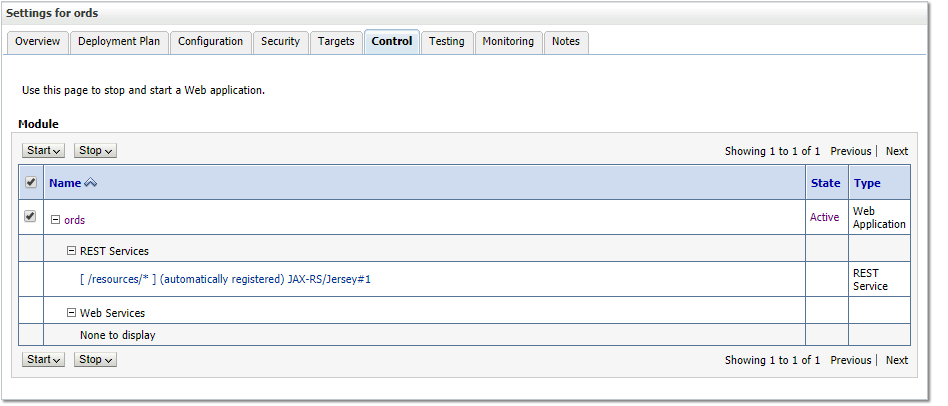Collapse the ords module tree node
The image size is (948, 406).
55,219
